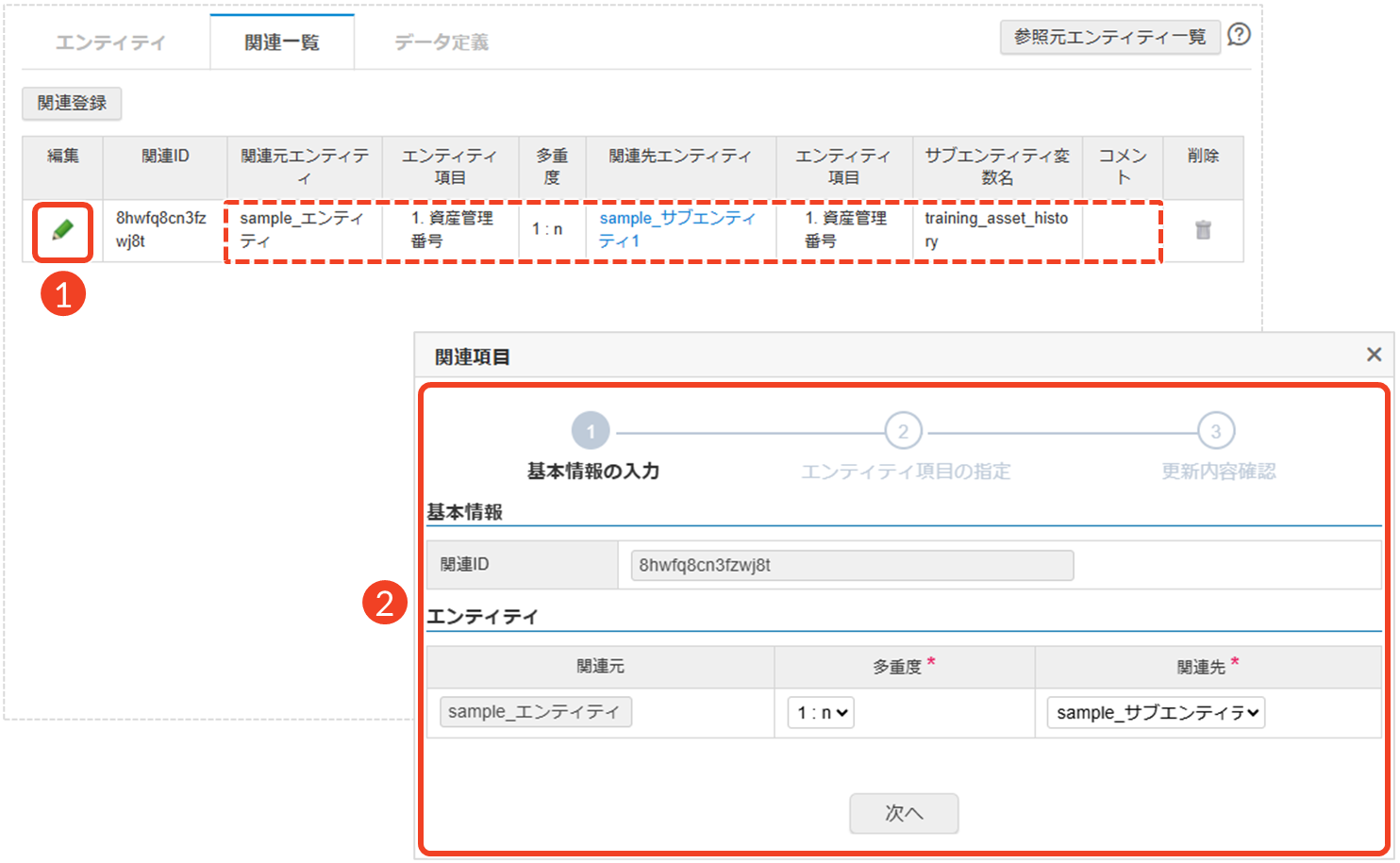Image resolution: width=1400 pixels, height=863 pixels.
Task: Open the 多重度 1:n dropdown
Action: (x=821, y=713)
